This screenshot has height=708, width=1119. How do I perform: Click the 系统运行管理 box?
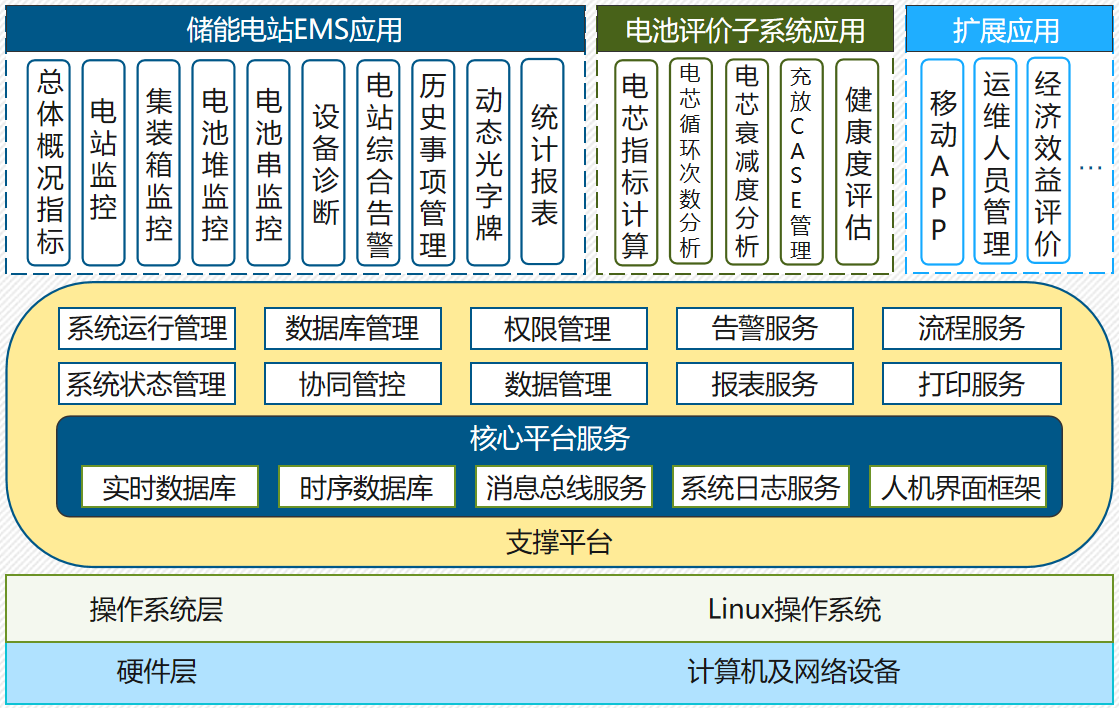point(147,328)
